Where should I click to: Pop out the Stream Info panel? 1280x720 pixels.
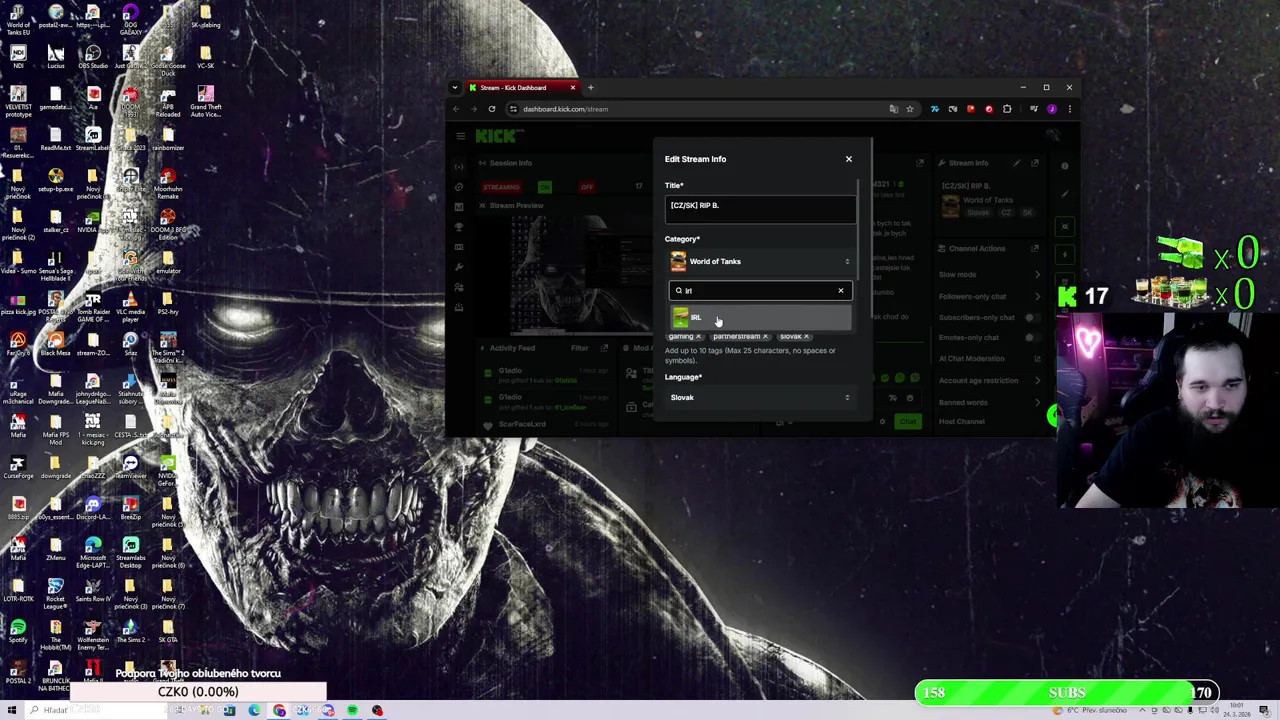(x=1035, y=163)
